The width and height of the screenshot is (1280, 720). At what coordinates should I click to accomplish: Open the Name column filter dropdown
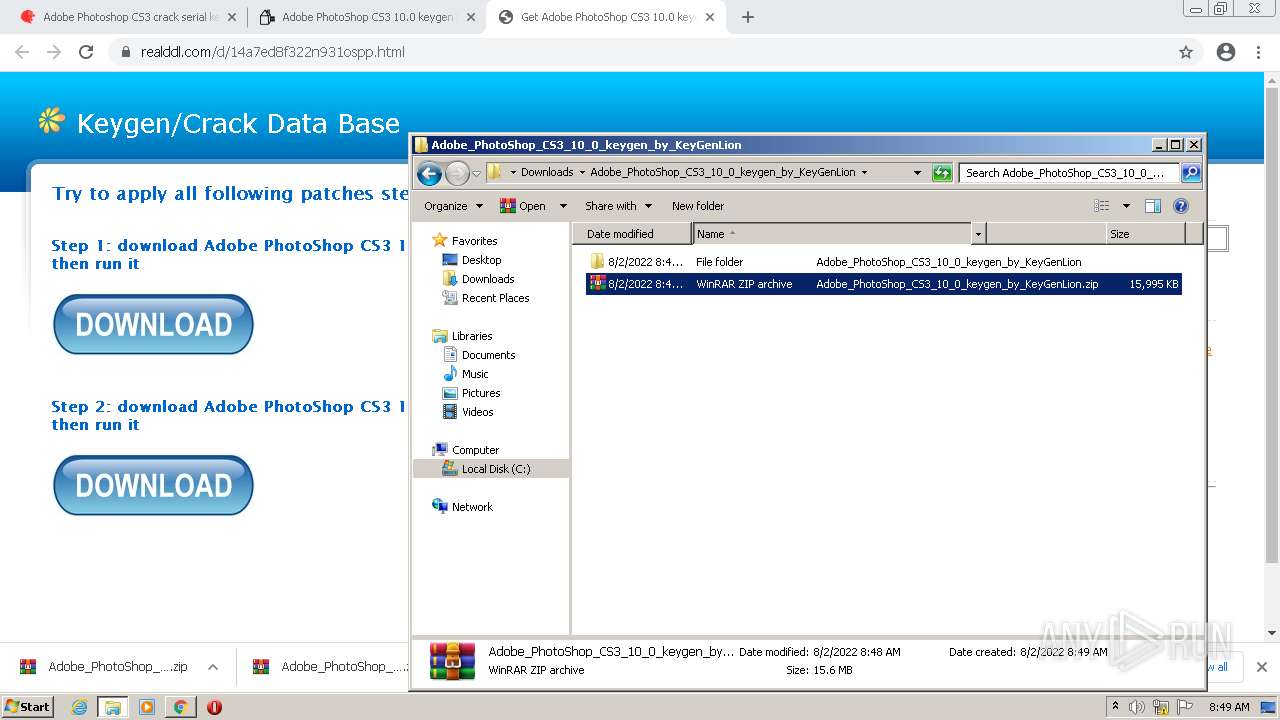[x=979, y=234]
